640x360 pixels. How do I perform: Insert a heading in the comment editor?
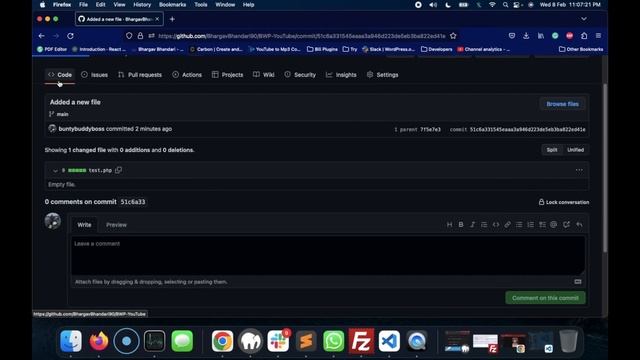click(449, 224)
